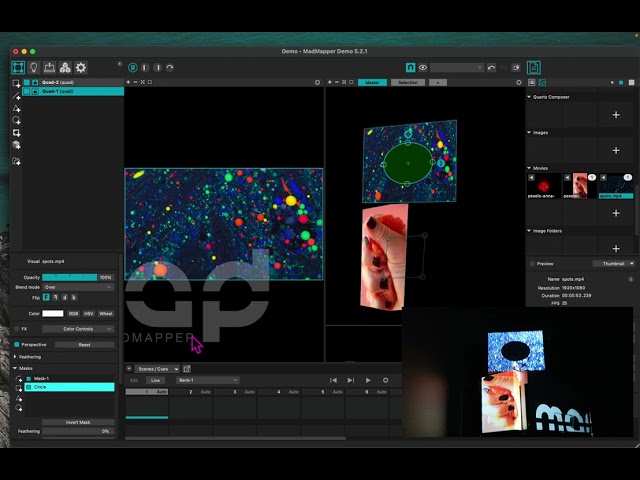Viewport: 640px width, 480px height.
Task: Select the red pexels-anna movie thumbnail
Action: 544,186
